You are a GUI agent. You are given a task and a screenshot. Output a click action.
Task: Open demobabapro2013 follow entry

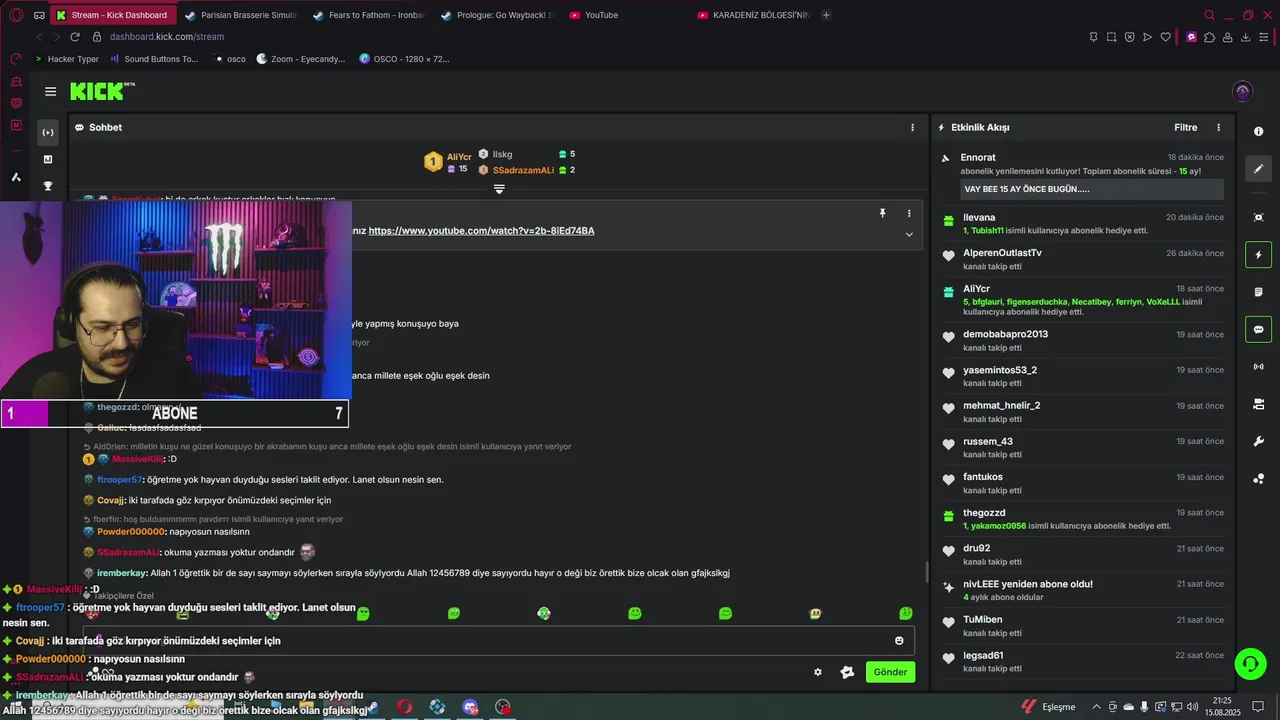coord(1081,341)
